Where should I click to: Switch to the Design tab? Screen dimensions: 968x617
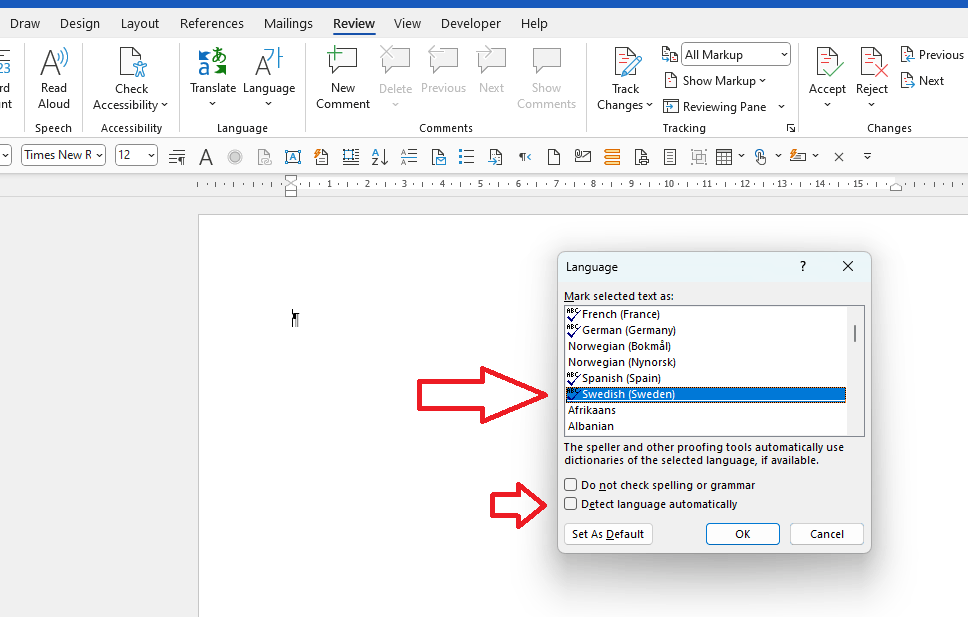click(80, 23)
